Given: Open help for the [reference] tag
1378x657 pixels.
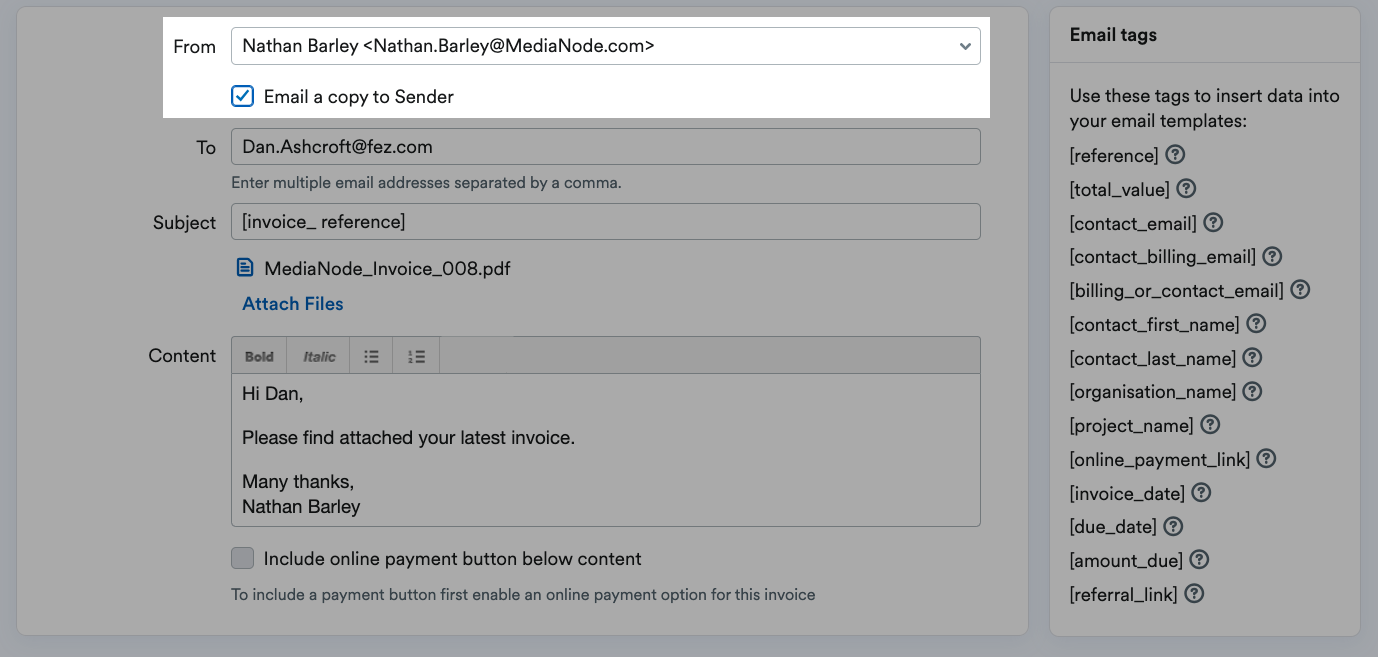Looking at the screenshot, I should click(1176, 155).
